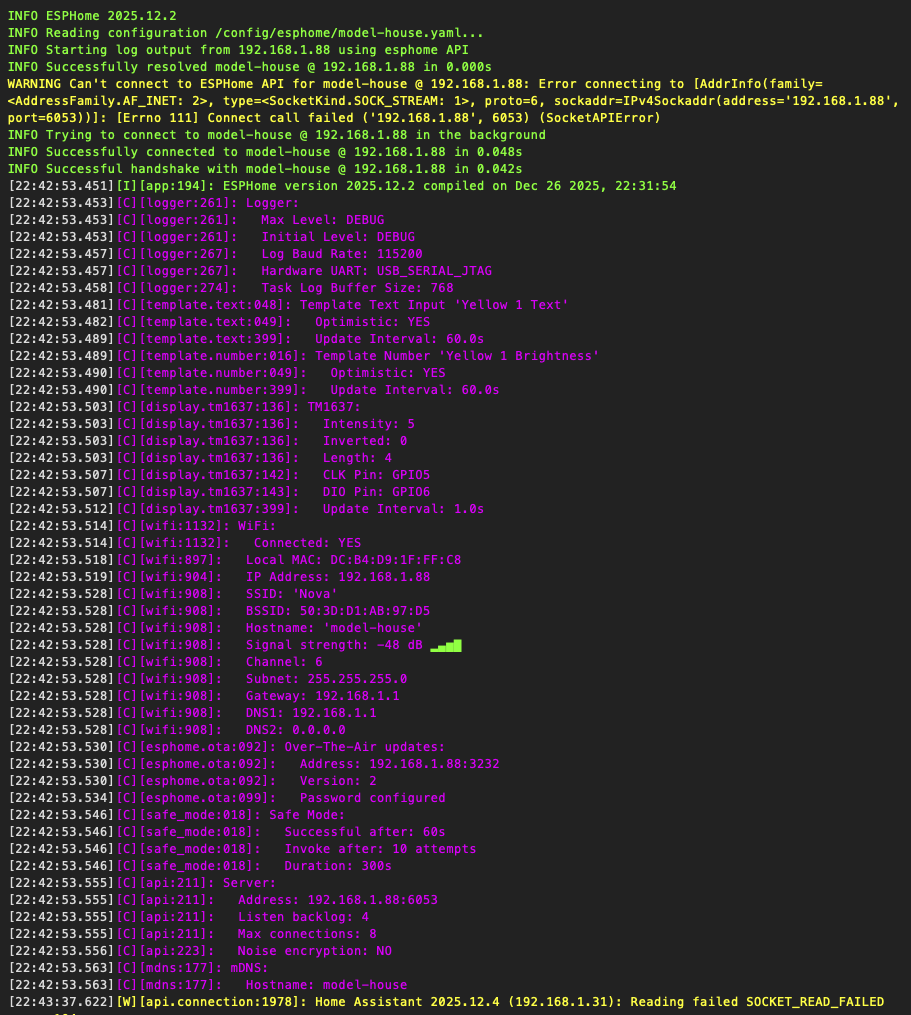
Task: Click the 'Hardware UART: USB_SERIAL_JTAG' entry
Action: coord(376,271)
